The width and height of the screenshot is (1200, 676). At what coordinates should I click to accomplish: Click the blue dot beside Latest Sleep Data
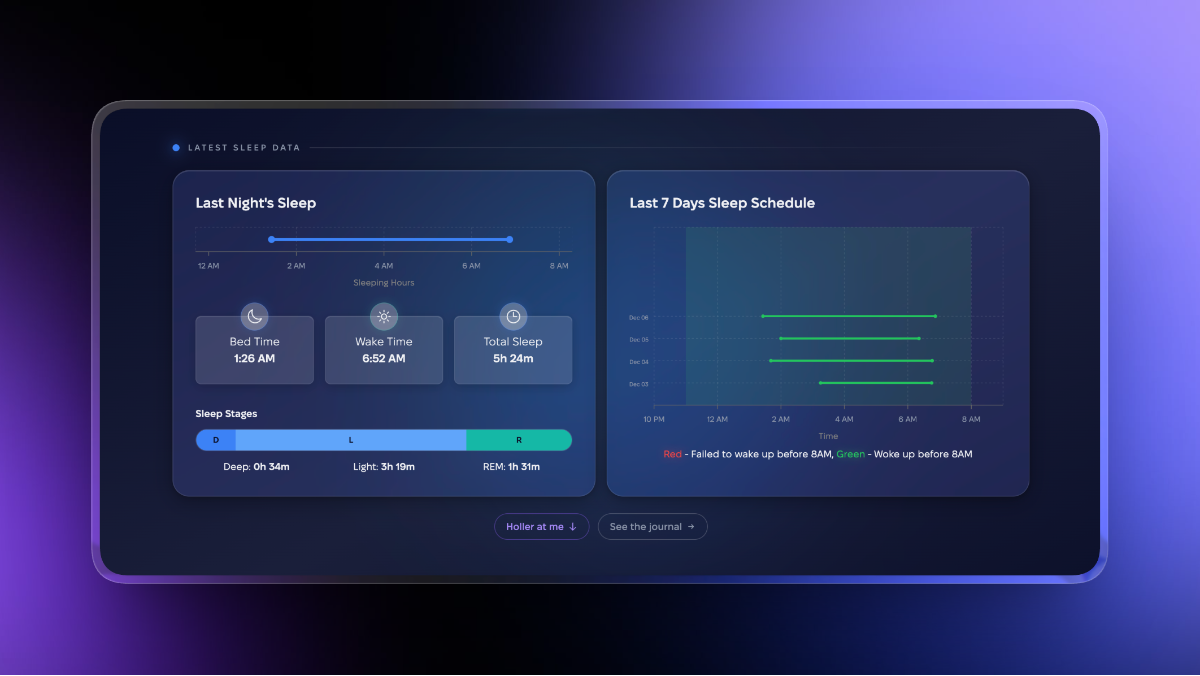pyautogui.click(x=176, y=148)
